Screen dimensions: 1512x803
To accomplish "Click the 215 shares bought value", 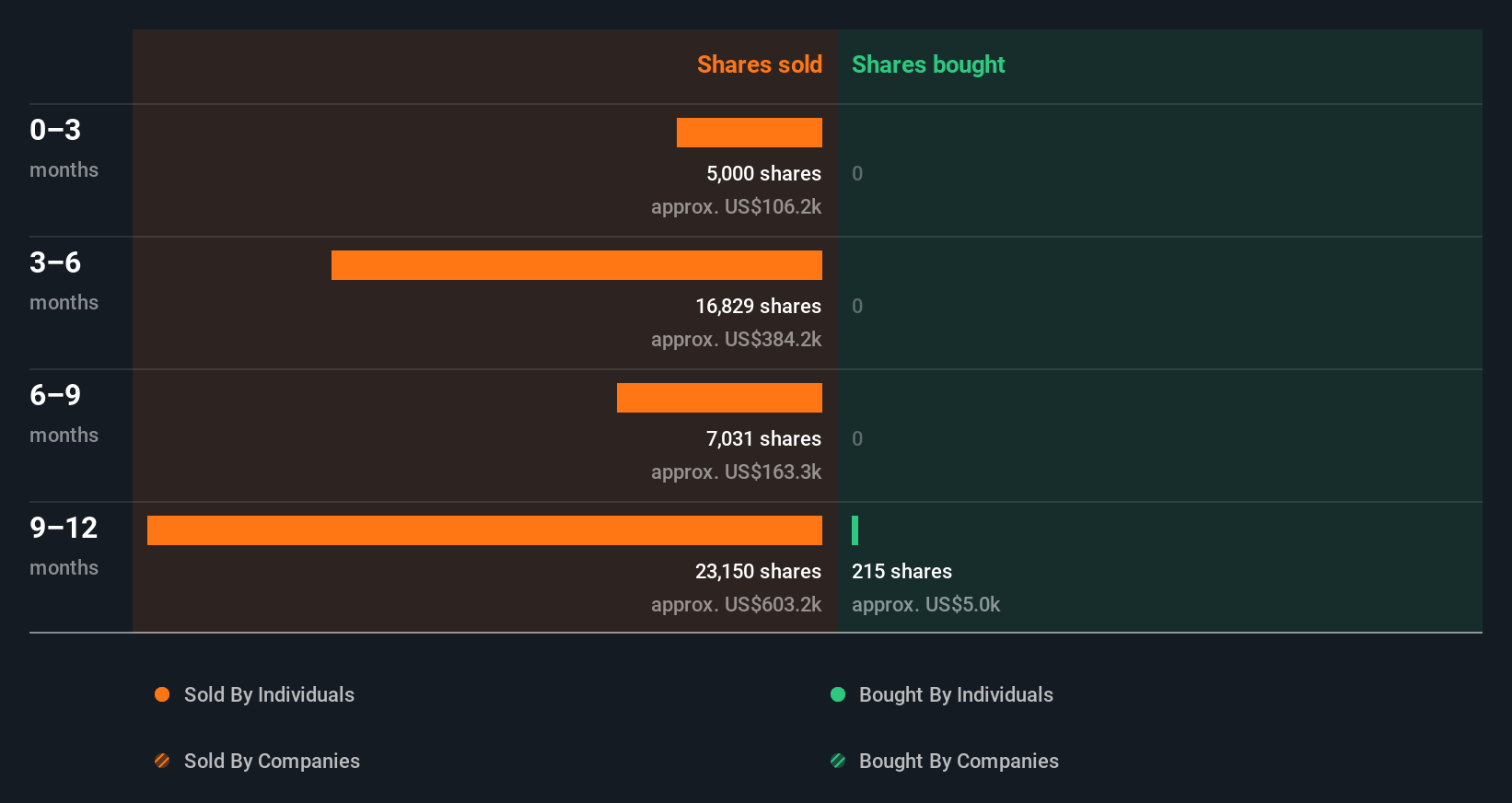I will click(901, 571).
